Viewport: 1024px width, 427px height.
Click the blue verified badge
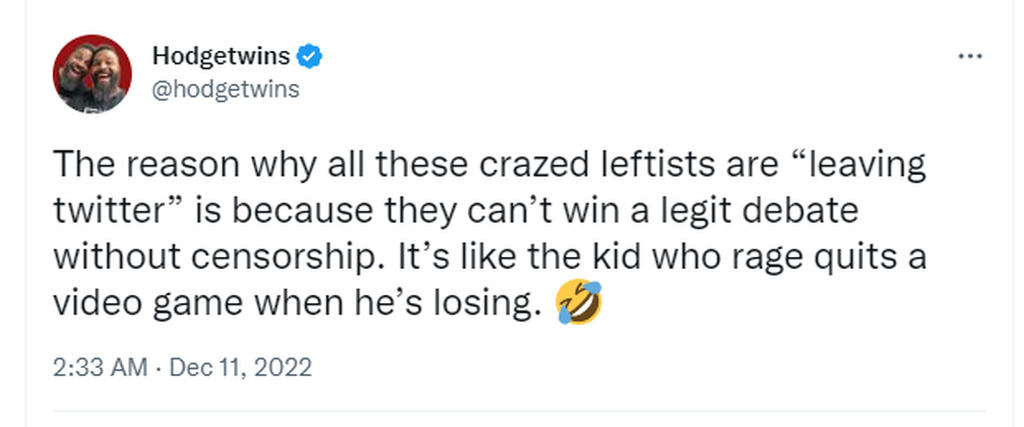pyautogui.click(x=312, y=57)
